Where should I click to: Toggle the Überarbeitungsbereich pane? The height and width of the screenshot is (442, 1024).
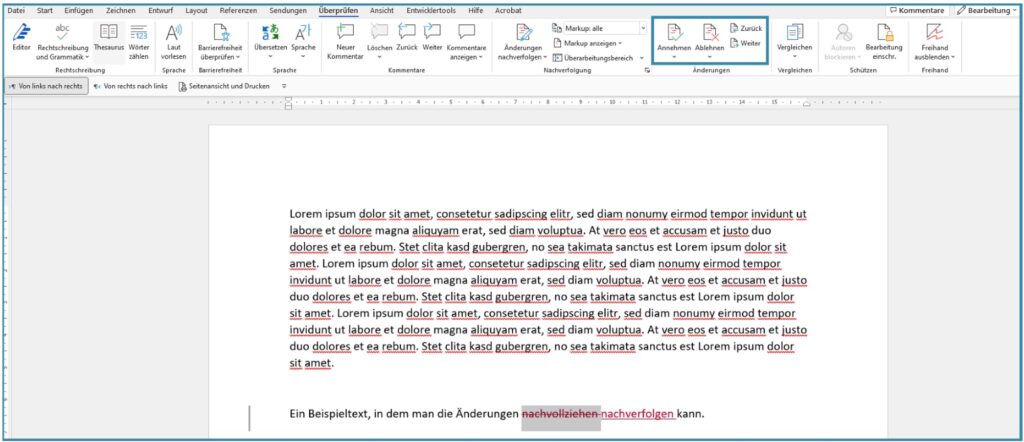coord(597,58)
